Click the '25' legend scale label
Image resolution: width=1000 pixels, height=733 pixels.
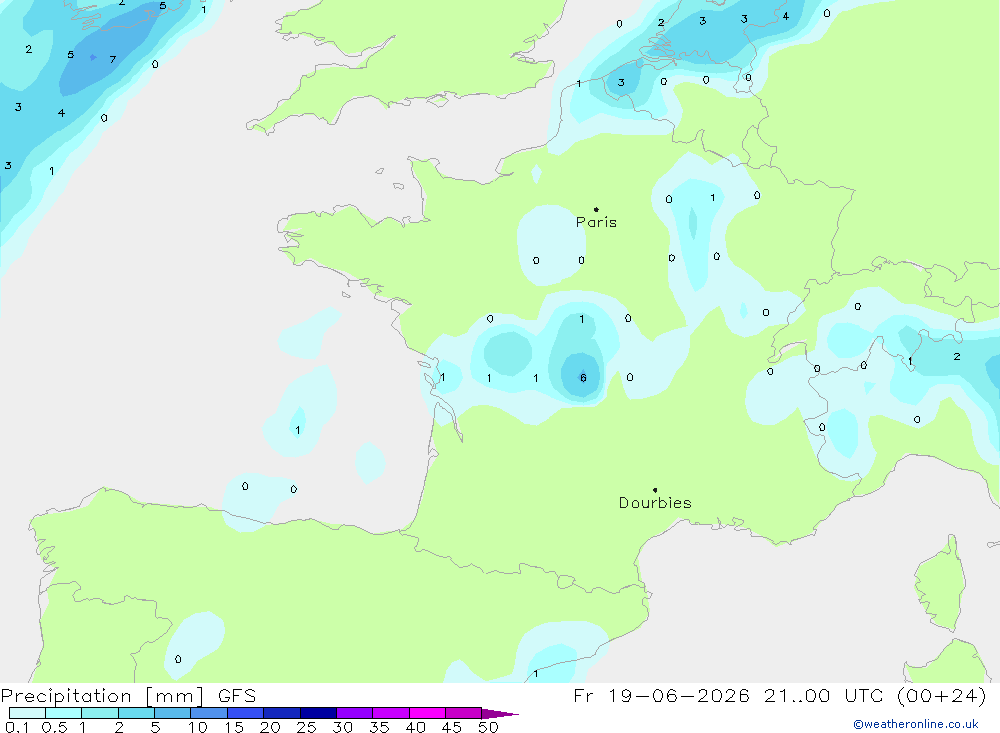[307, 727]
